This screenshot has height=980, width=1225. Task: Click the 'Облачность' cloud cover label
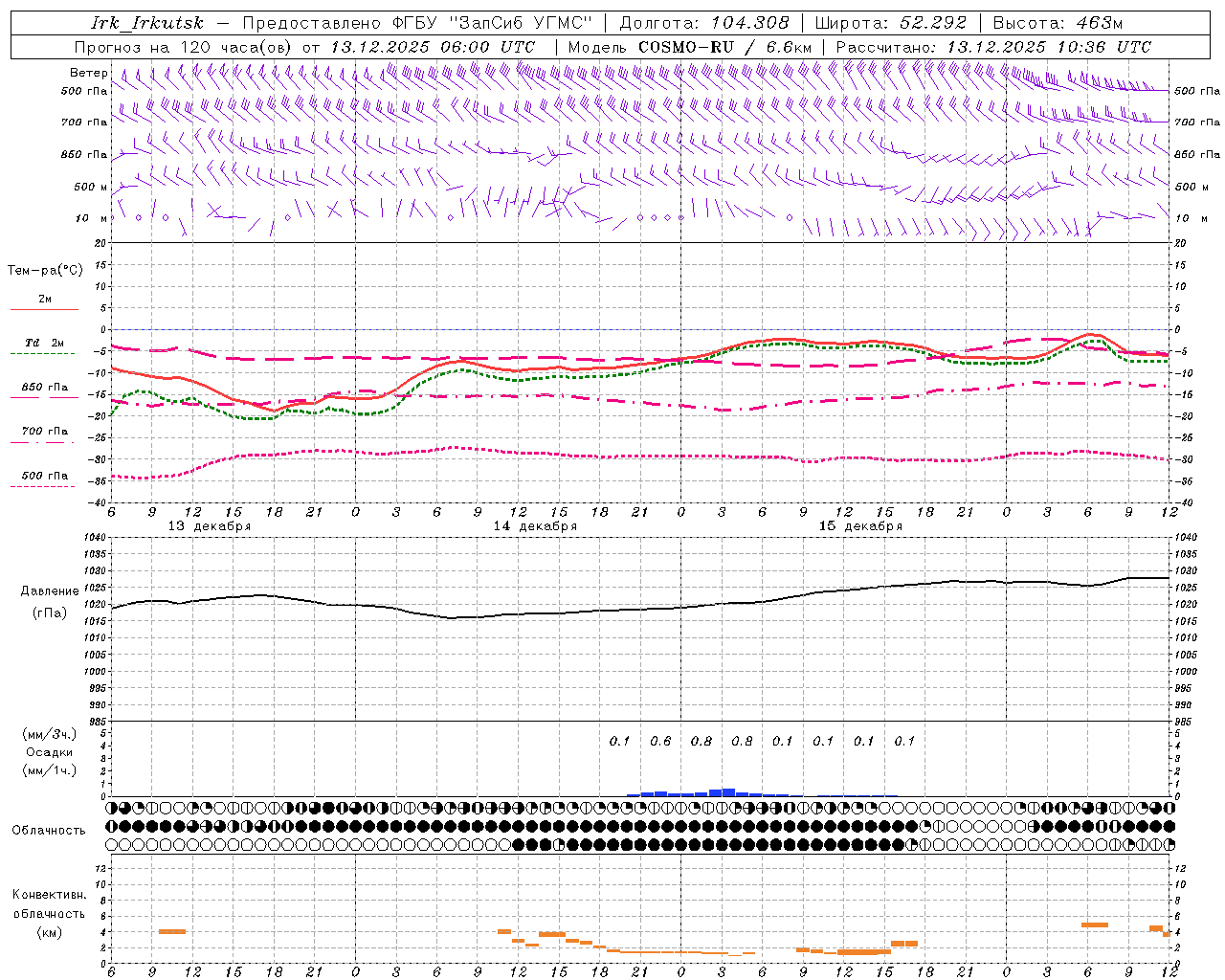(49, 830)
